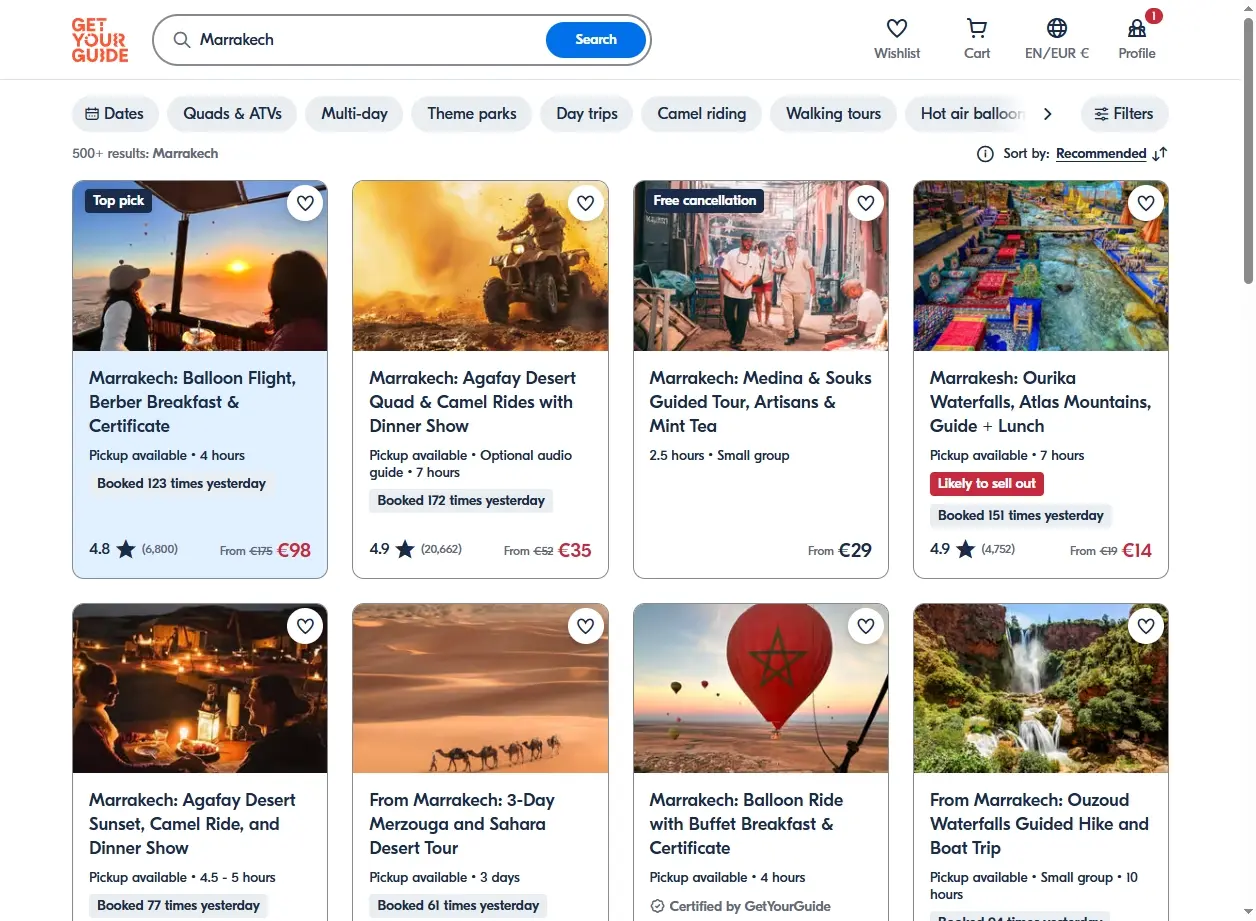Image resolution: width=1256 pixels, height=921 pixels.
Task: Click the 500+ results: Marrakech text
Action: coord(145,153)
